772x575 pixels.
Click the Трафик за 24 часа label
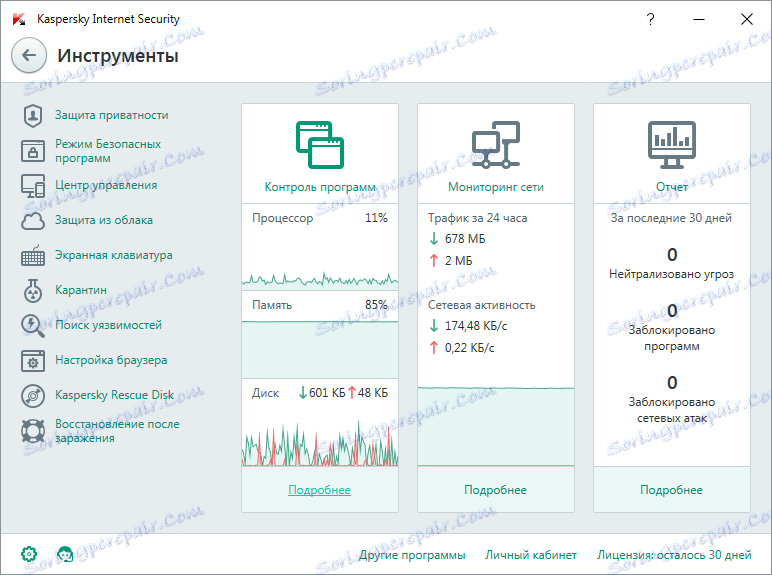(x=478, y=218)
